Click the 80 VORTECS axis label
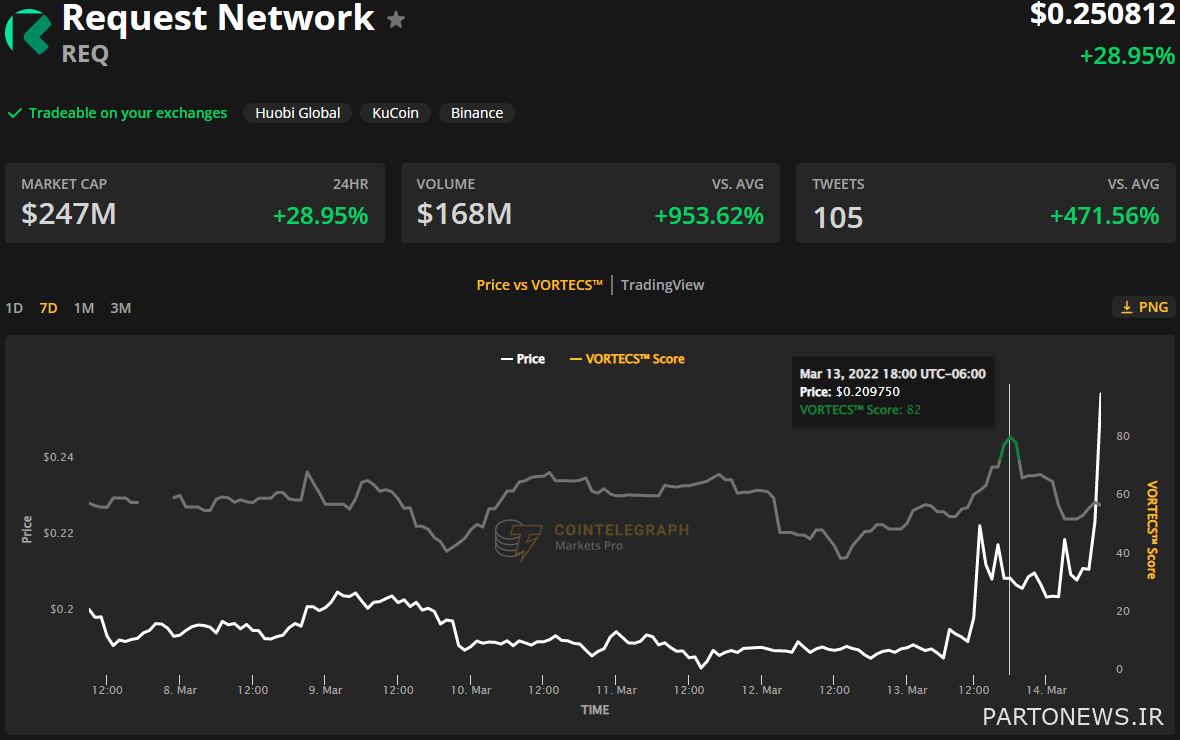Viewport: 1180px width, 740px height. click(x=1123, y=436)
